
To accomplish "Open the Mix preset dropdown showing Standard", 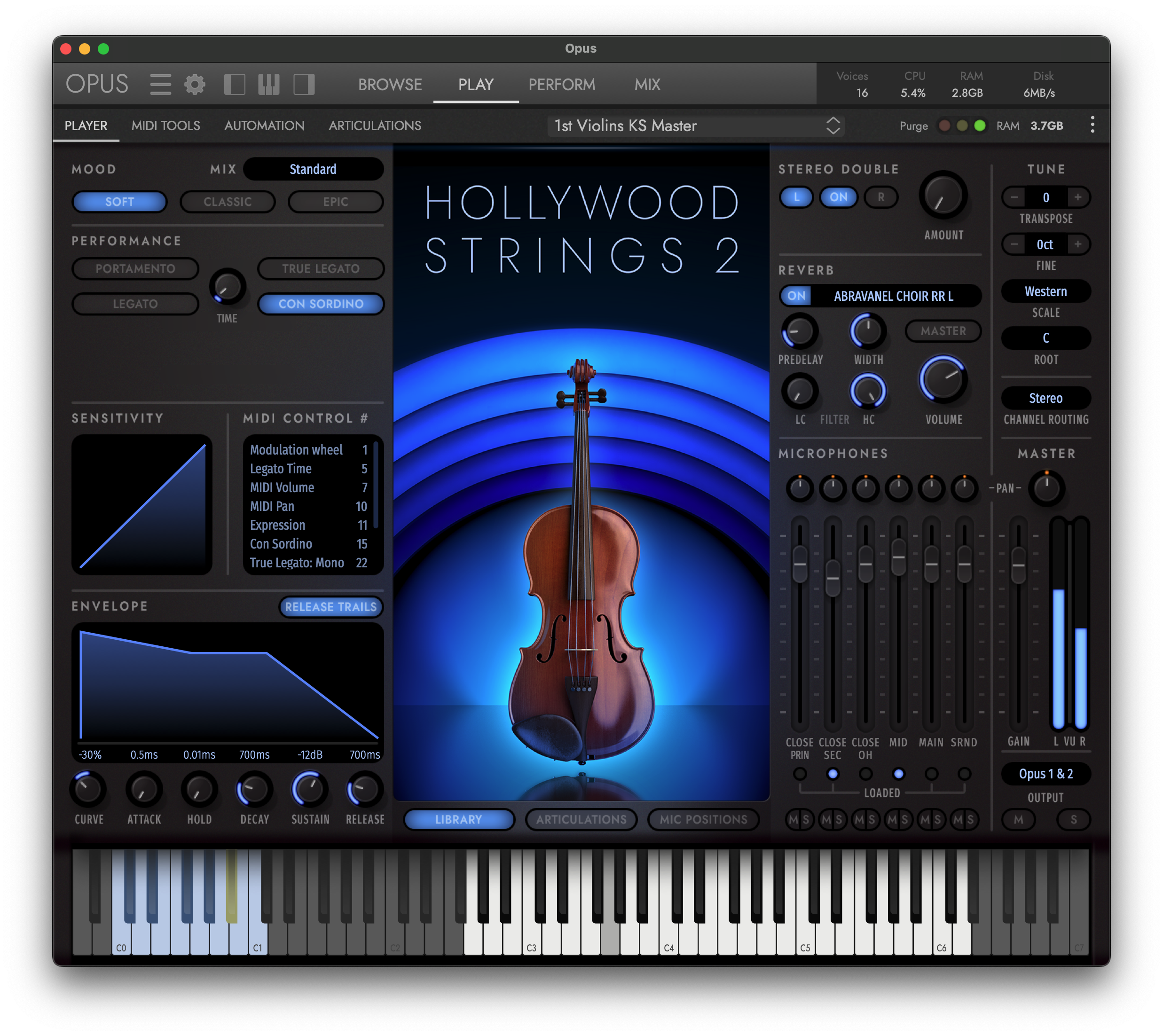I will coord(313,169).
